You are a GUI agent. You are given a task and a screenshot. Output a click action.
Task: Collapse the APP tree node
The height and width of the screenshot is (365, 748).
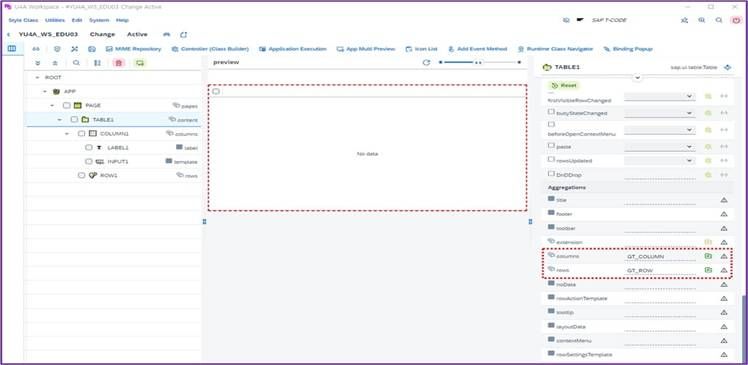click(45, 91)
